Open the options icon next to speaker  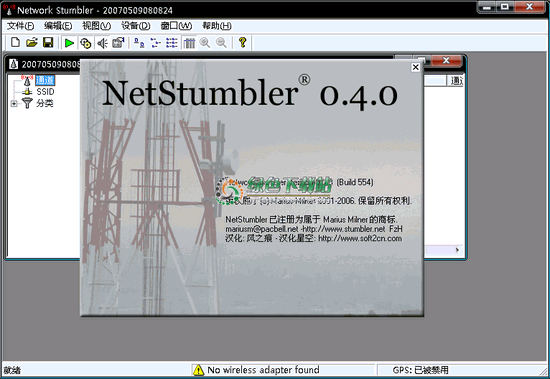tap(118, 43)
